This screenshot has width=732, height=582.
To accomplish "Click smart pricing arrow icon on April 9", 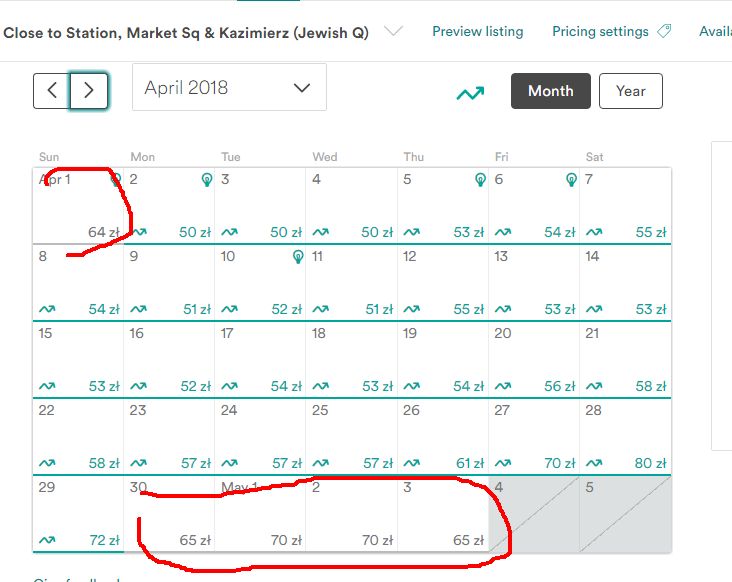I will 138,309.
